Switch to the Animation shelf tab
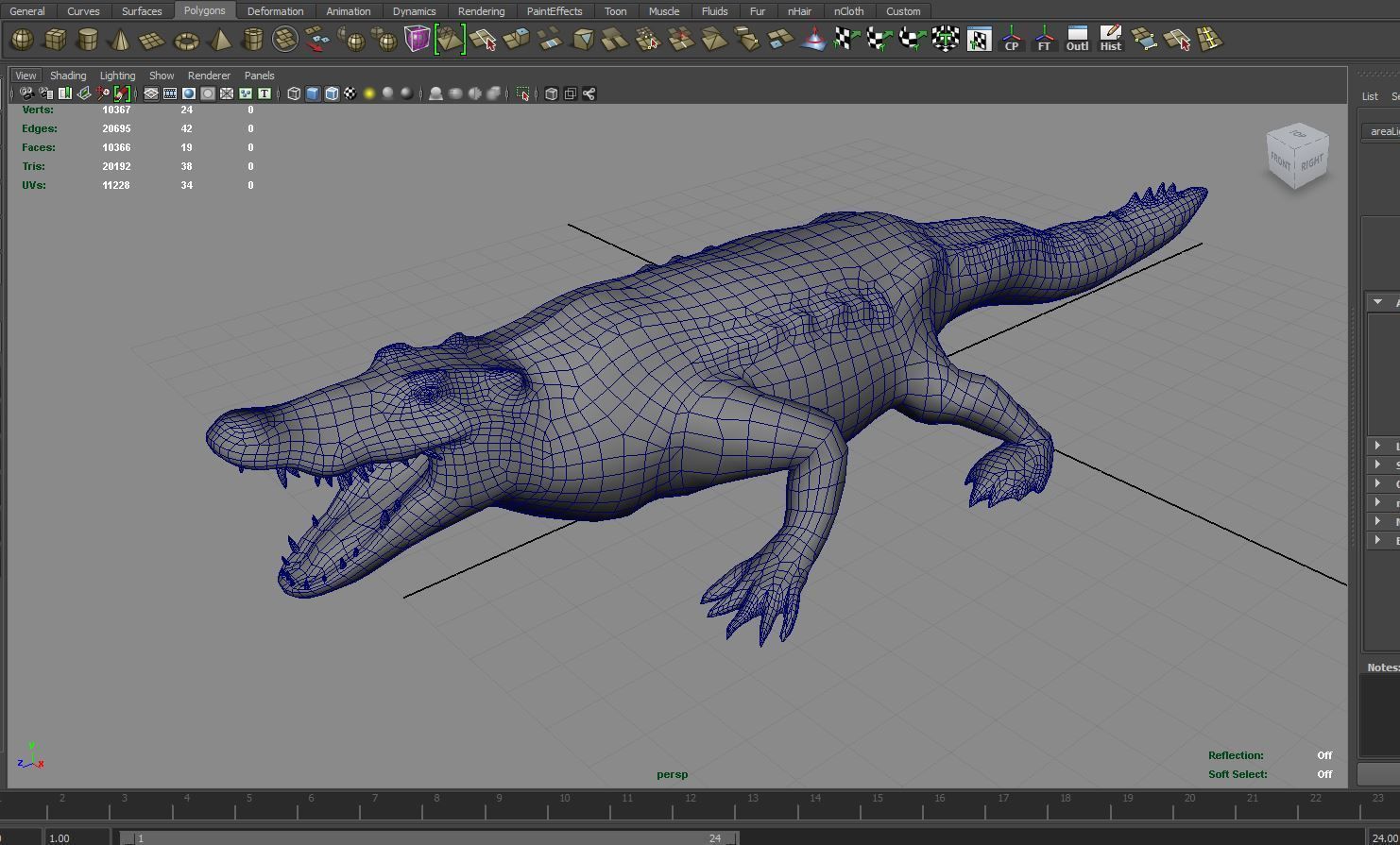 pos(348,11)
